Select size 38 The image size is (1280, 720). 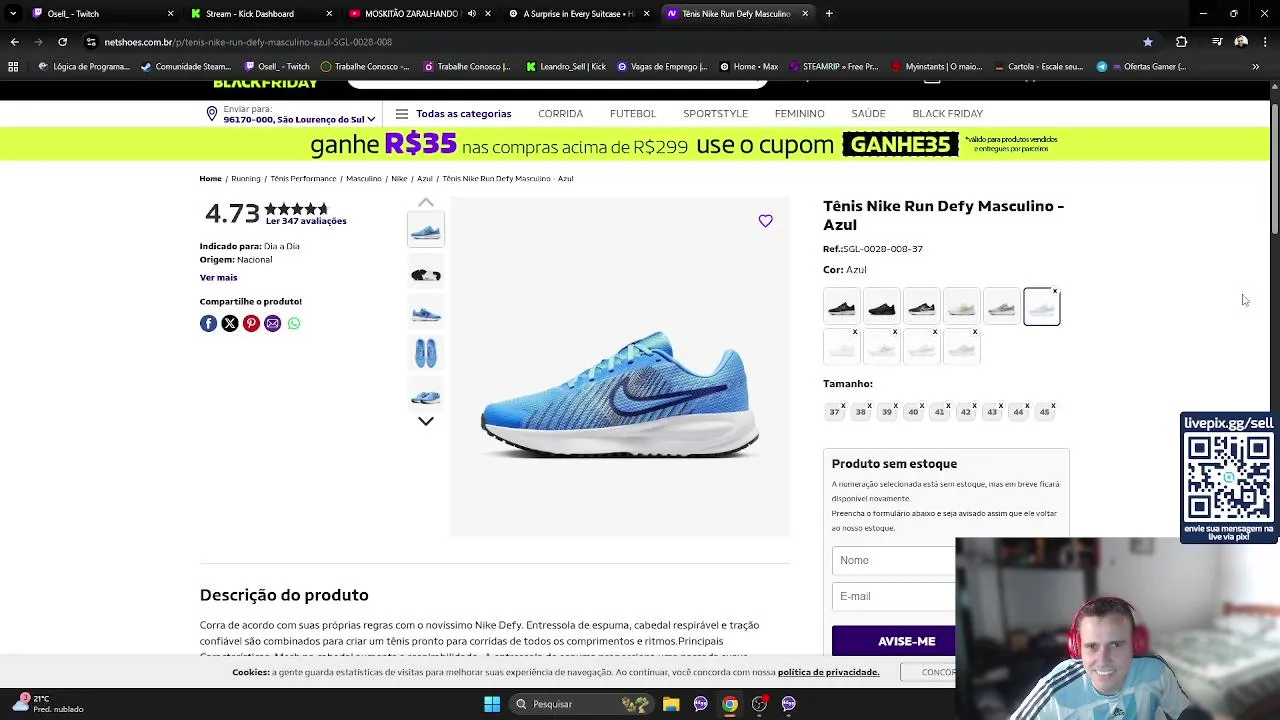(x=860, y=412)
